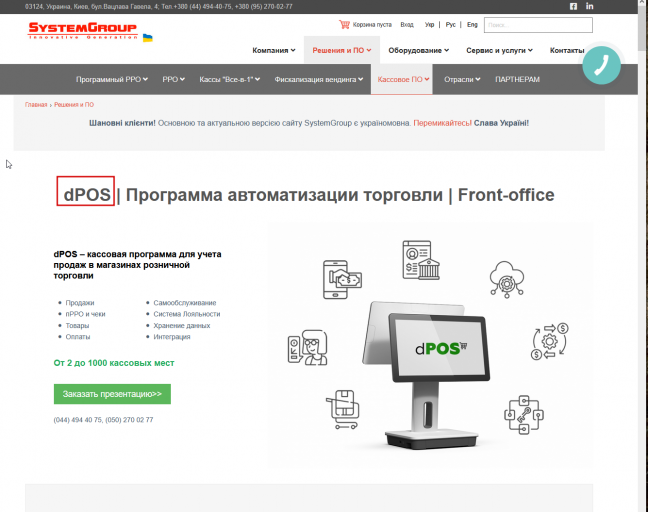Click the mobile payment cash icon

click(342, 279)
